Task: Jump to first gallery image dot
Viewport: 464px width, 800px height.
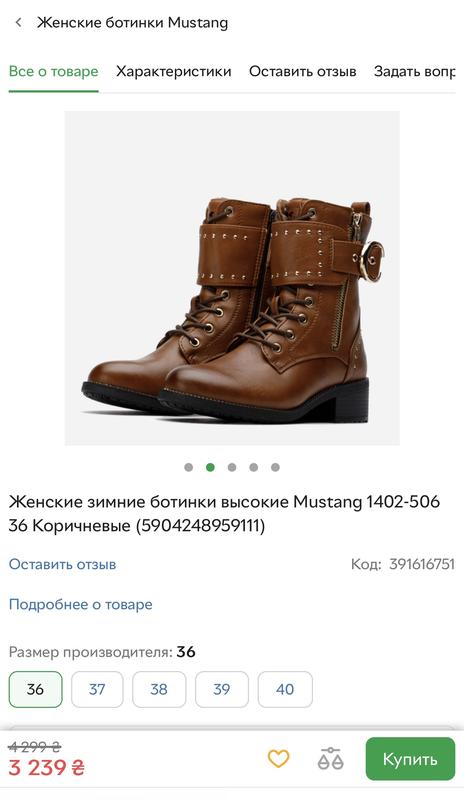Action: point(188,467)
